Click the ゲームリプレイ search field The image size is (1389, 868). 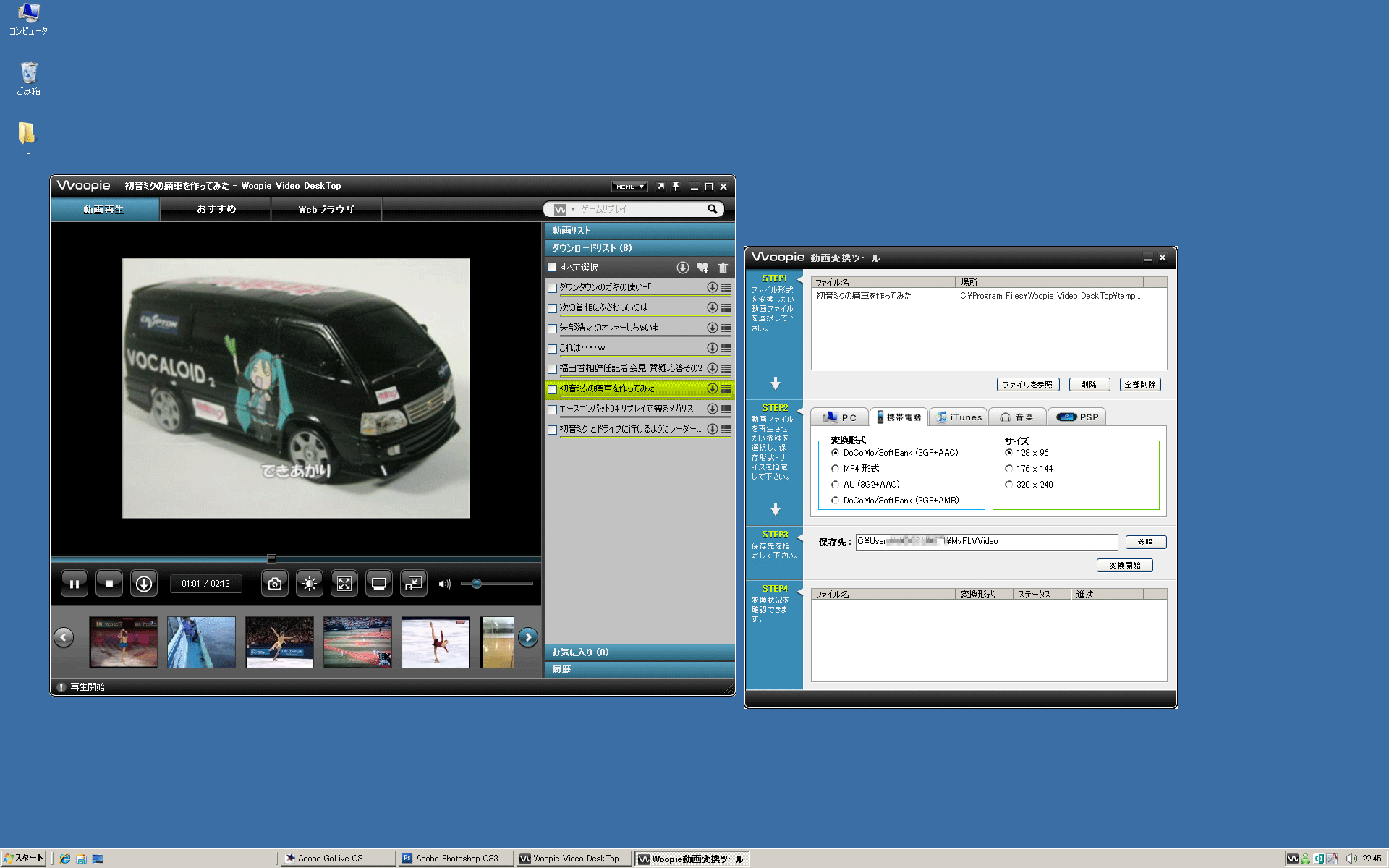640,209
